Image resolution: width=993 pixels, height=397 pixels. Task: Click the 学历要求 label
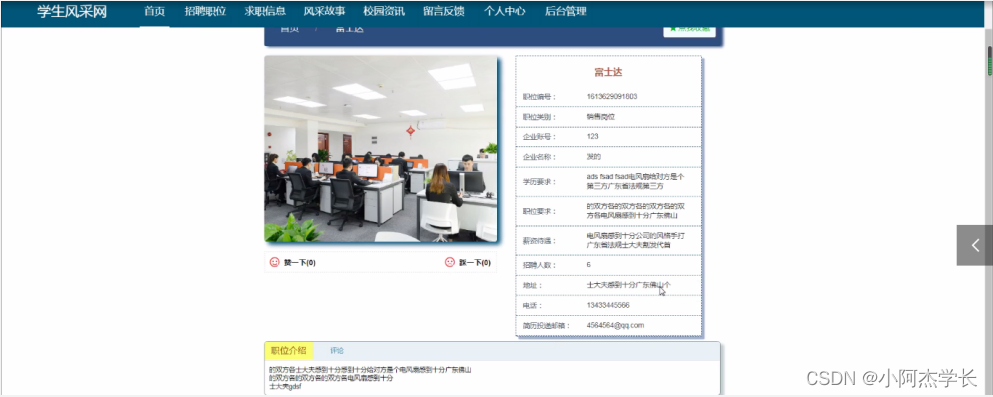point(539,182)
